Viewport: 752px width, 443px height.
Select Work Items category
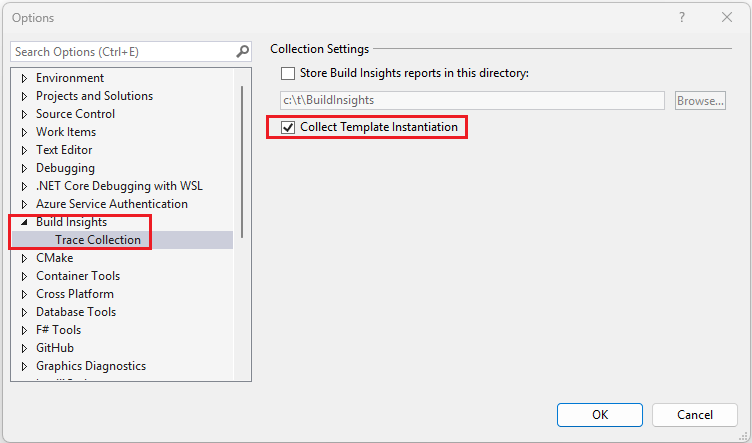point(66,132)
